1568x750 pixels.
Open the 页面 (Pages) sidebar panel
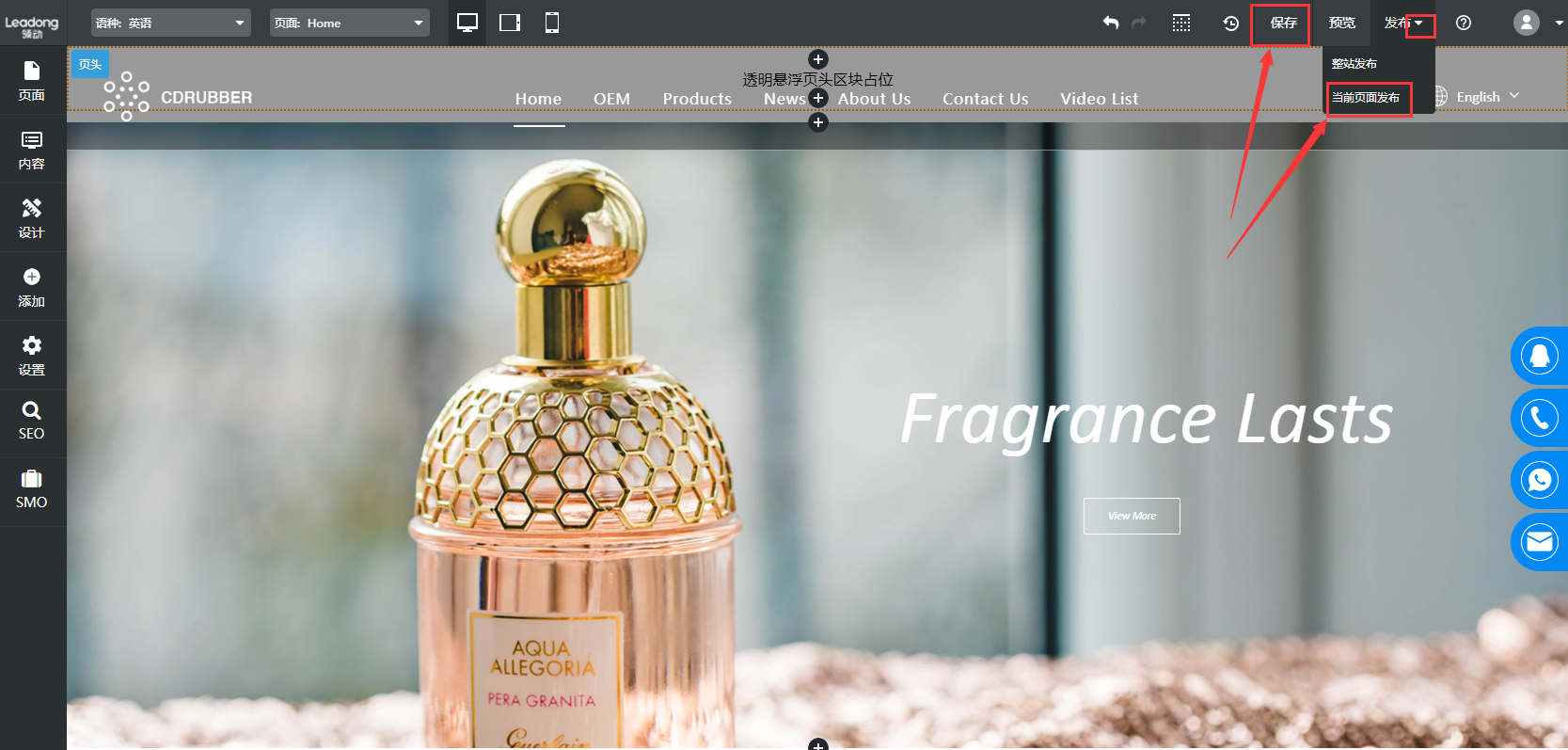coord(32,81)
